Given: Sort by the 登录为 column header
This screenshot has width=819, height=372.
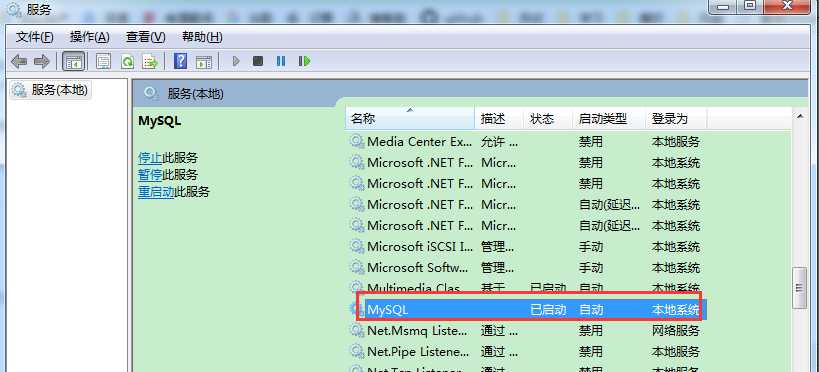Looking at the screenshot, I should (x=676, y=119).
